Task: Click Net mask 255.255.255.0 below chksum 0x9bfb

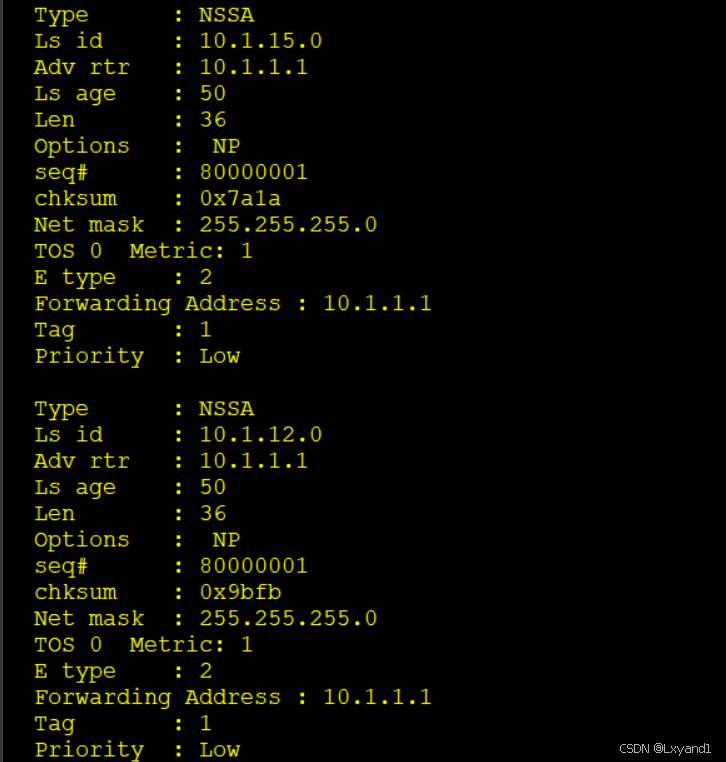Action: (288, 618)
